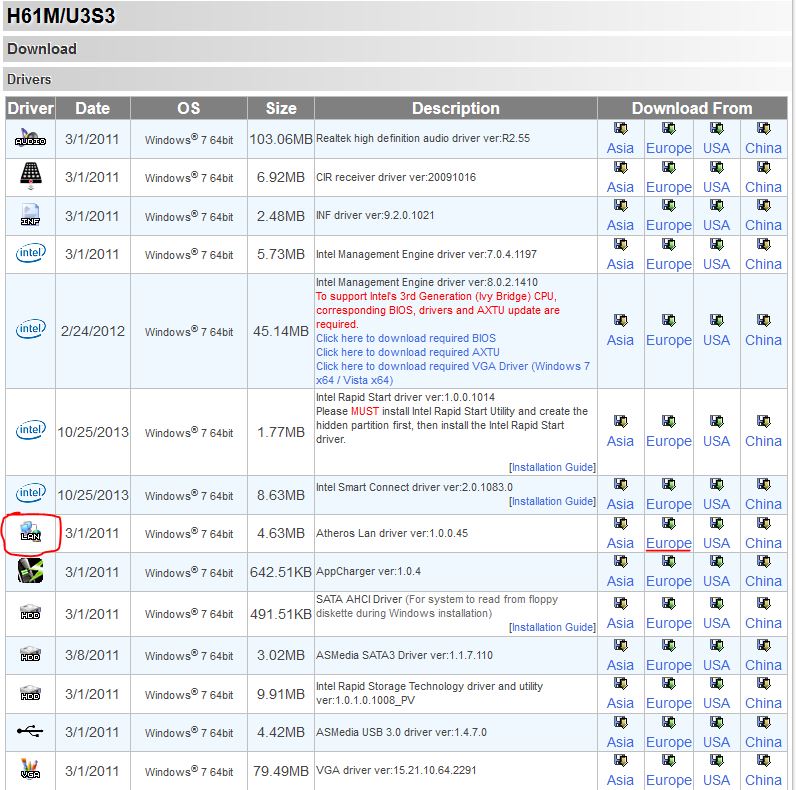This screenshot has width=797, height=790.
Task: Download Atheros Lan driver from Europe
Action: pyautogui.click(x=668, y=543)
